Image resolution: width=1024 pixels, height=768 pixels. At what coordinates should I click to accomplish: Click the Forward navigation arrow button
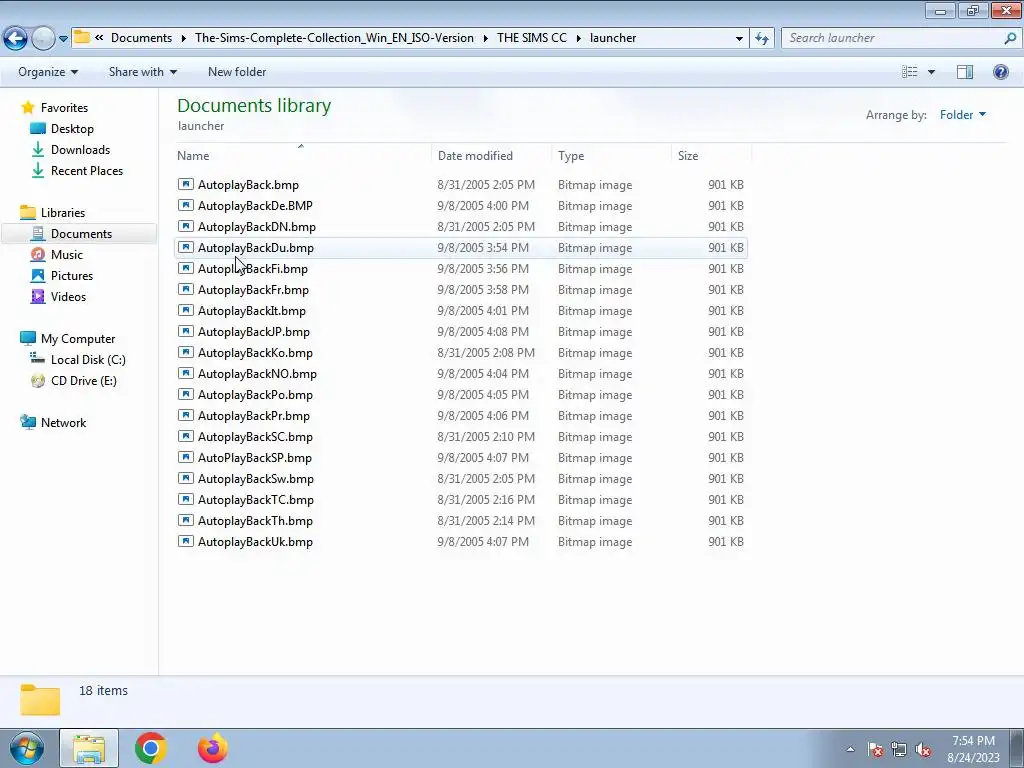pos(43,39)
